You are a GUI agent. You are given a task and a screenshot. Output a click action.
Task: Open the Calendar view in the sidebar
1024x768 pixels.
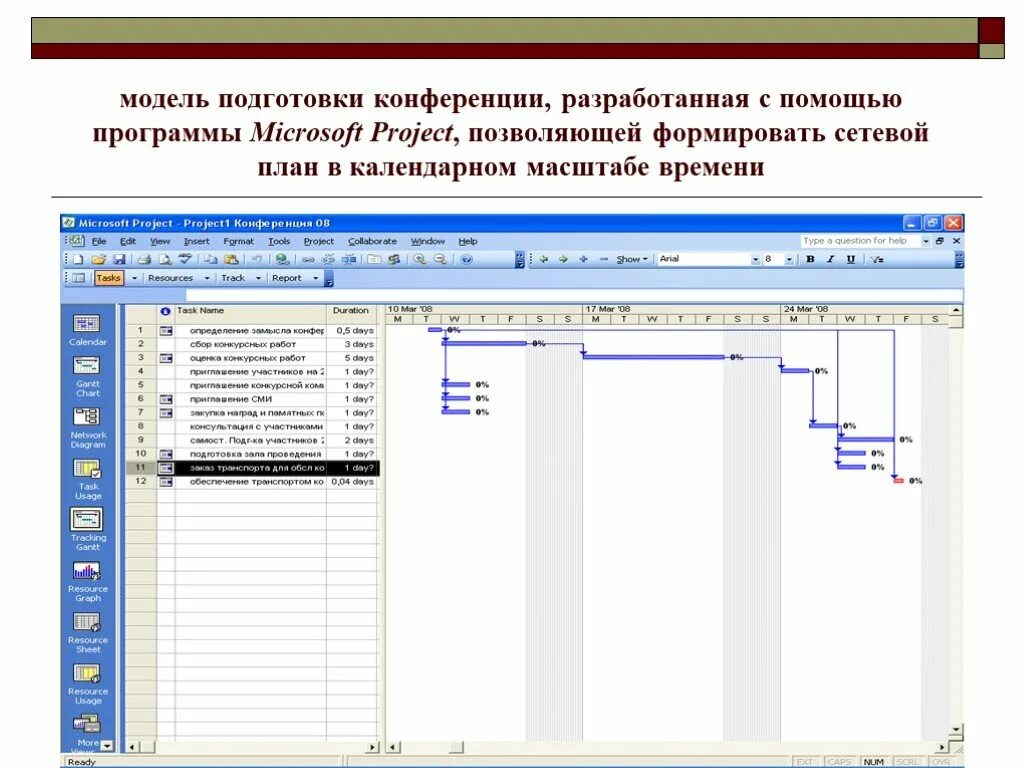click(x=88, y=330)
